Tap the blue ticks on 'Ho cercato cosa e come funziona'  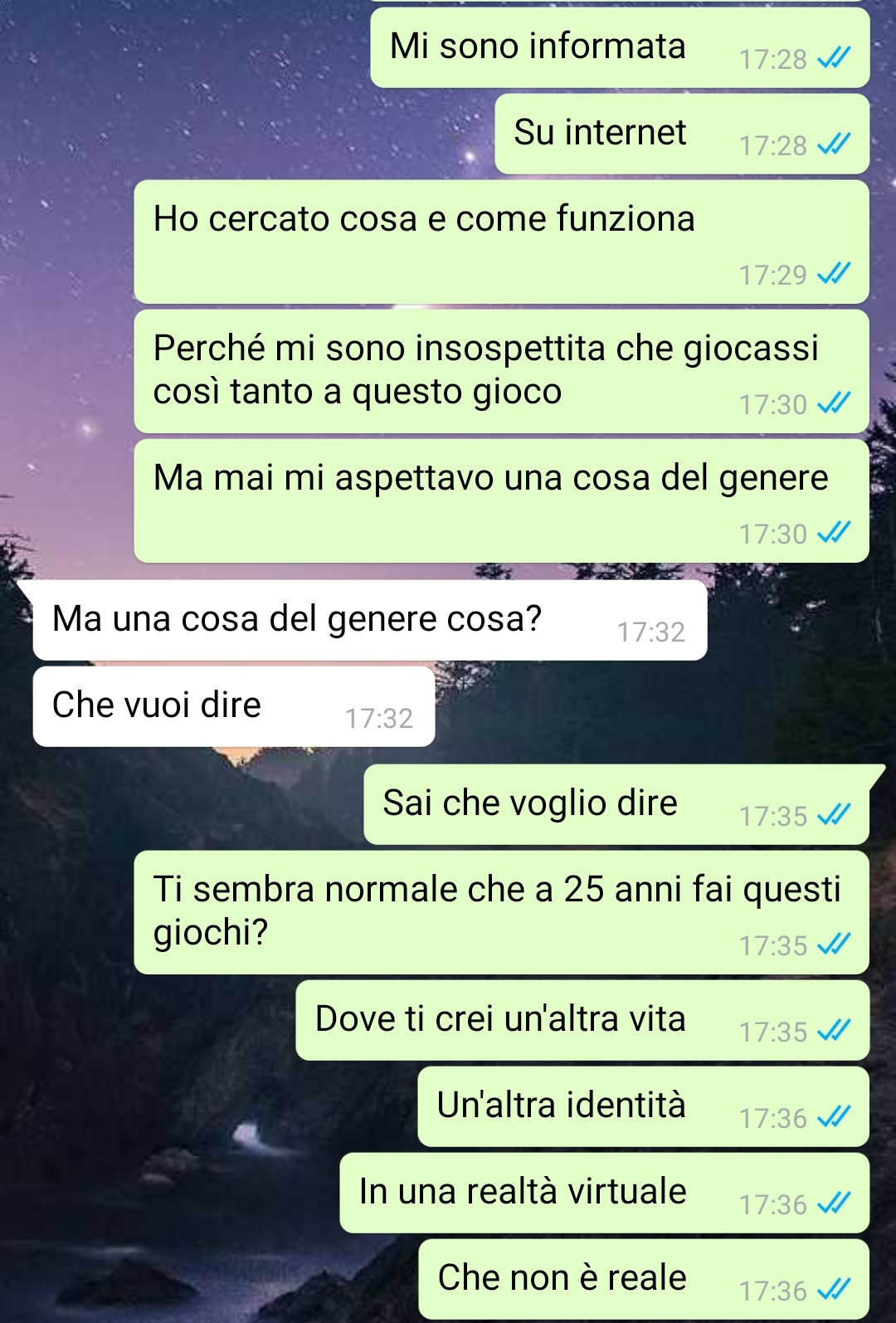coord(834,274)
